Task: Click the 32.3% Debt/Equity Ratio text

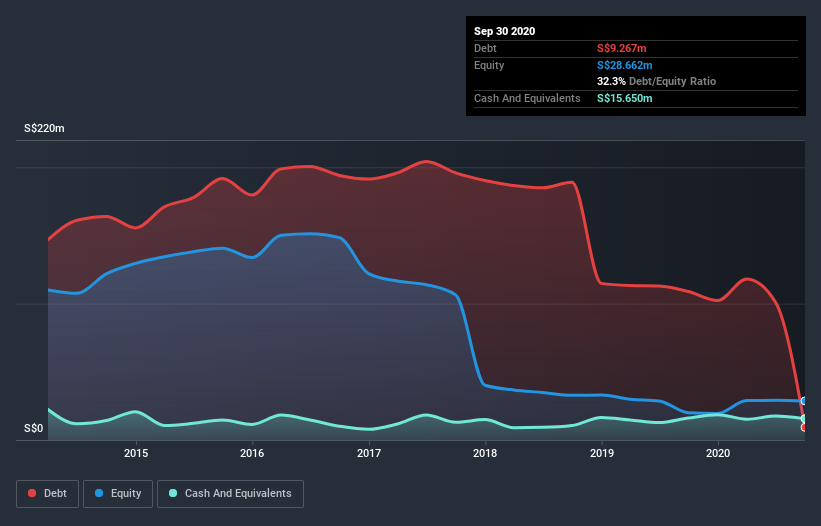Action: coord(657,82)
